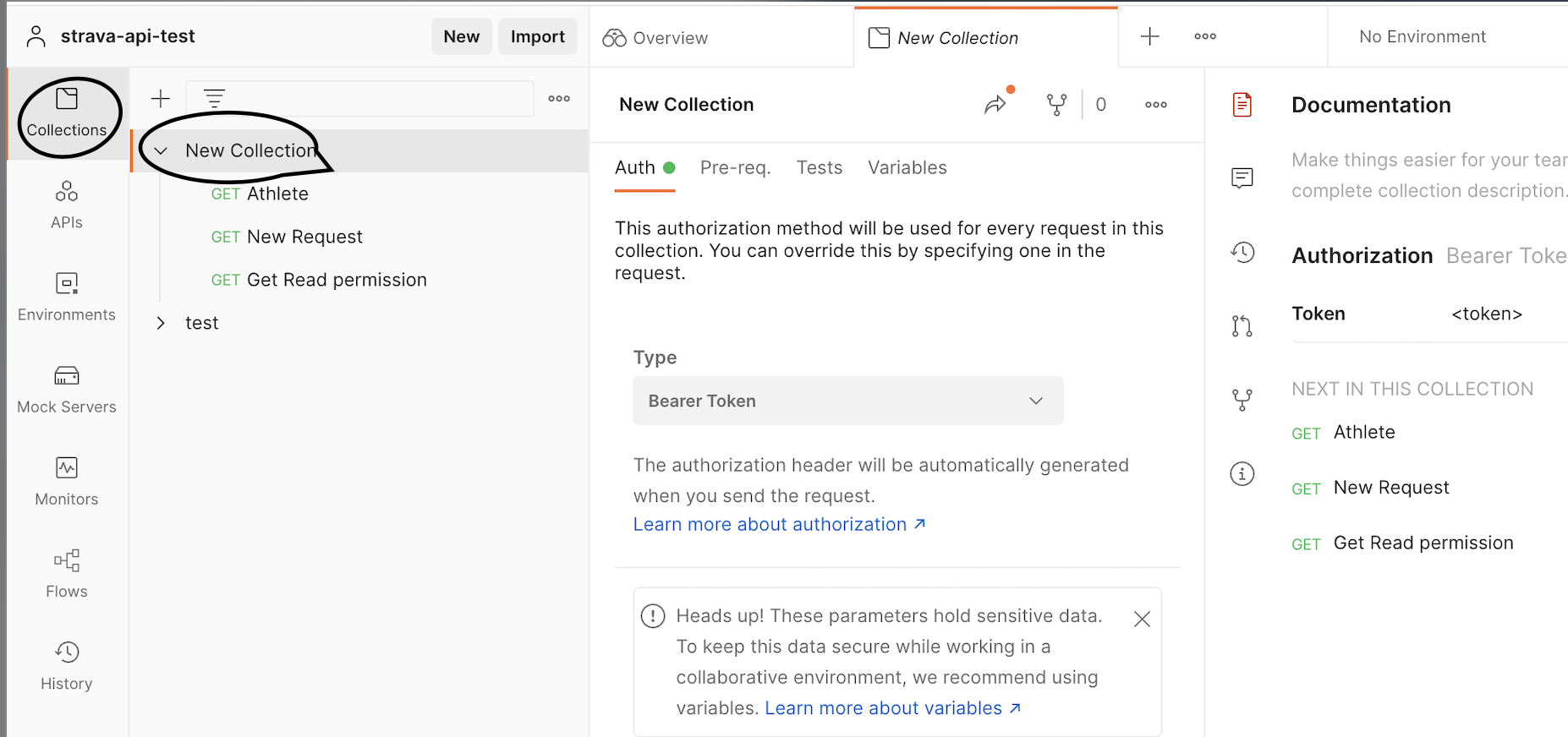Image resolution: width=1568 pixels, height=737 pixels.
Task: Click the workspace user icon beside strava-api-test
Action: 36,36
